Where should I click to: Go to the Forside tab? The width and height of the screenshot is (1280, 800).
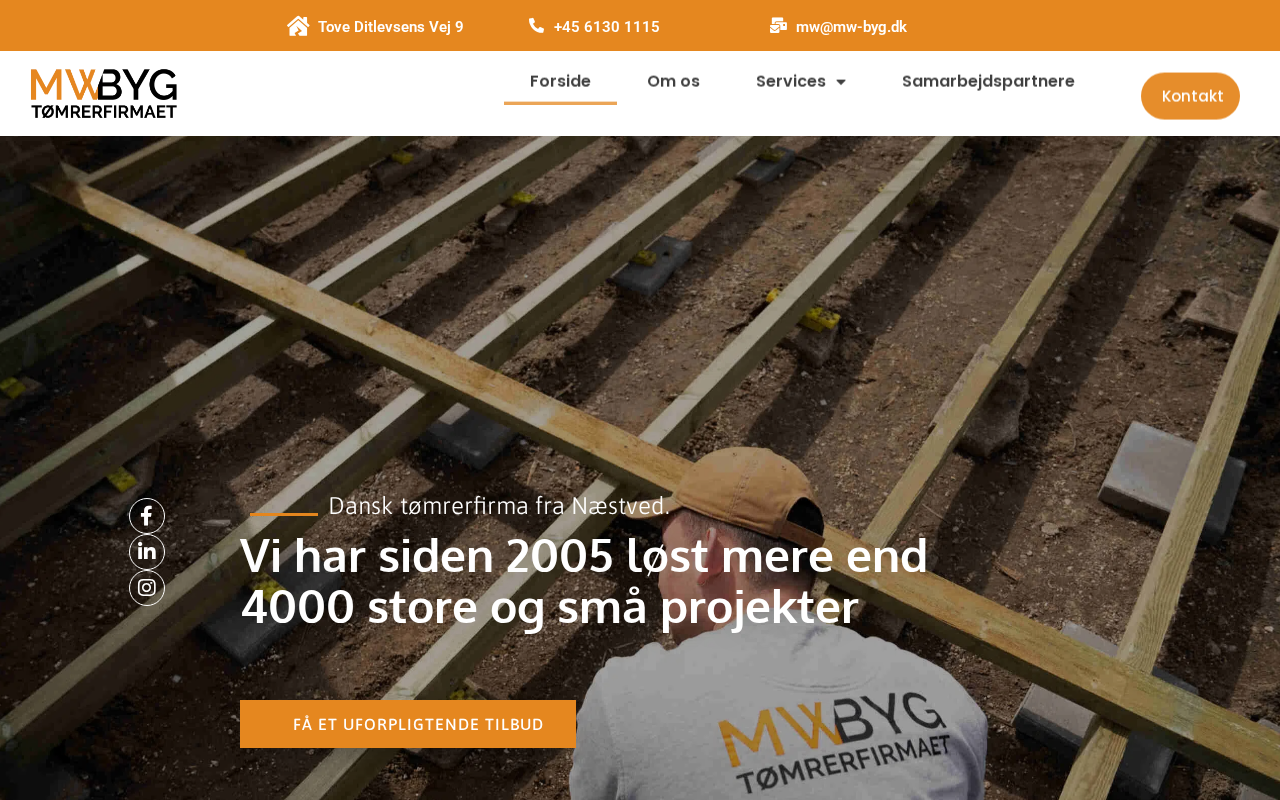click(x=560, y=81)
